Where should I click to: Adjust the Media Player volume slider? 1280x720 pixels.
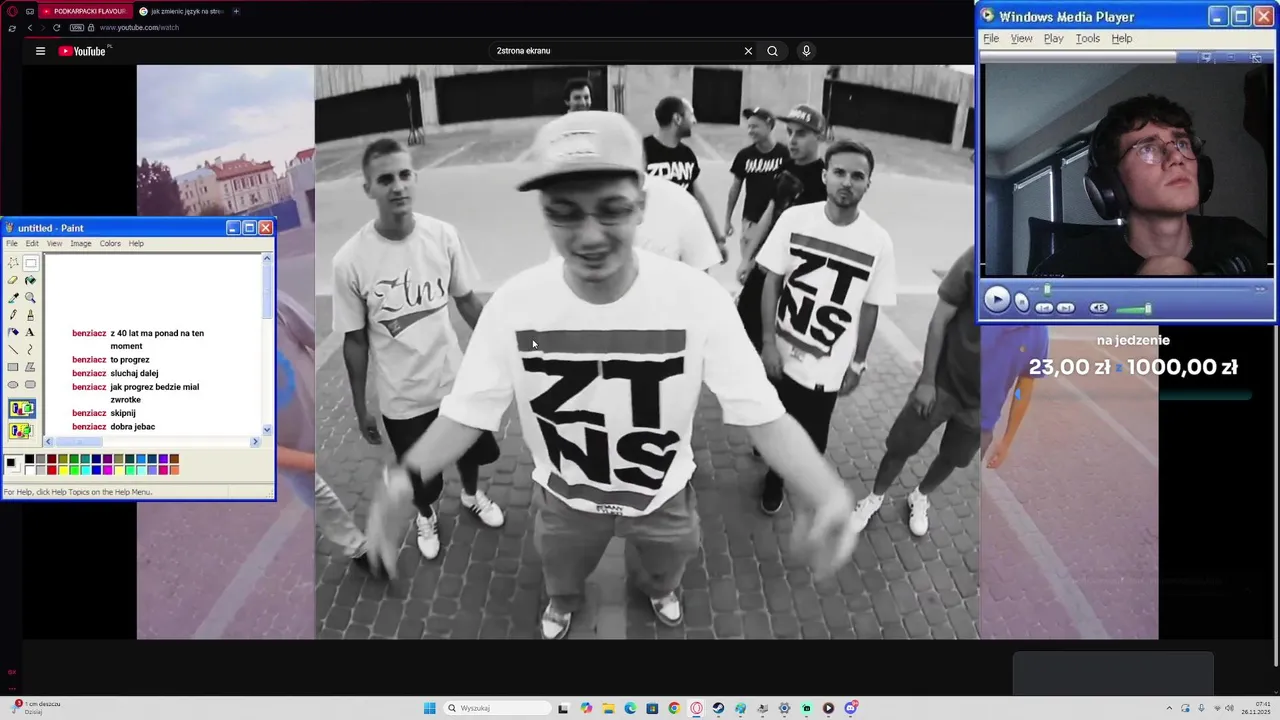(1135, 309)
